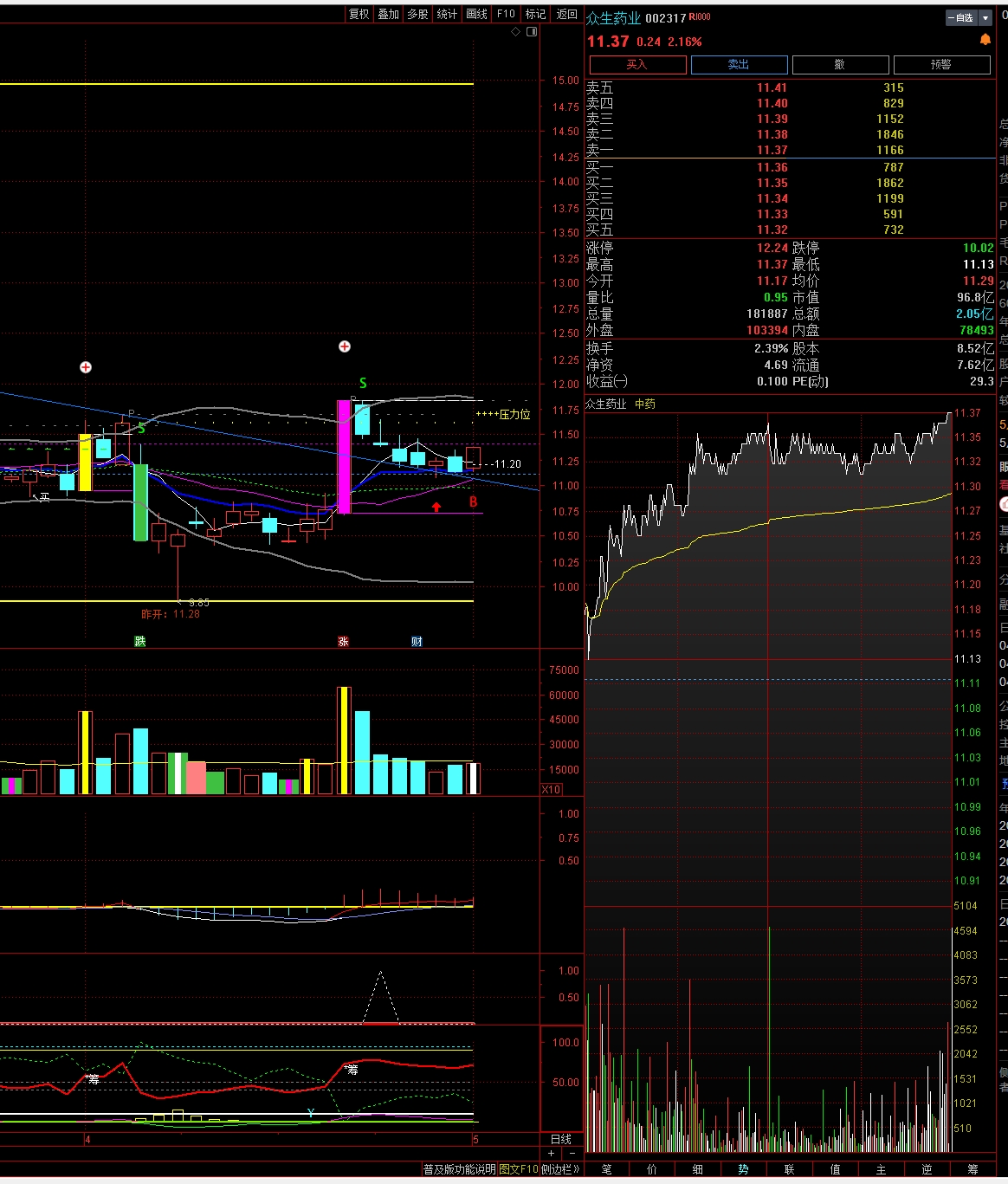
Task: Expand the 侧边栏 sidebar toggle
Action: (x=560, y=1169)
